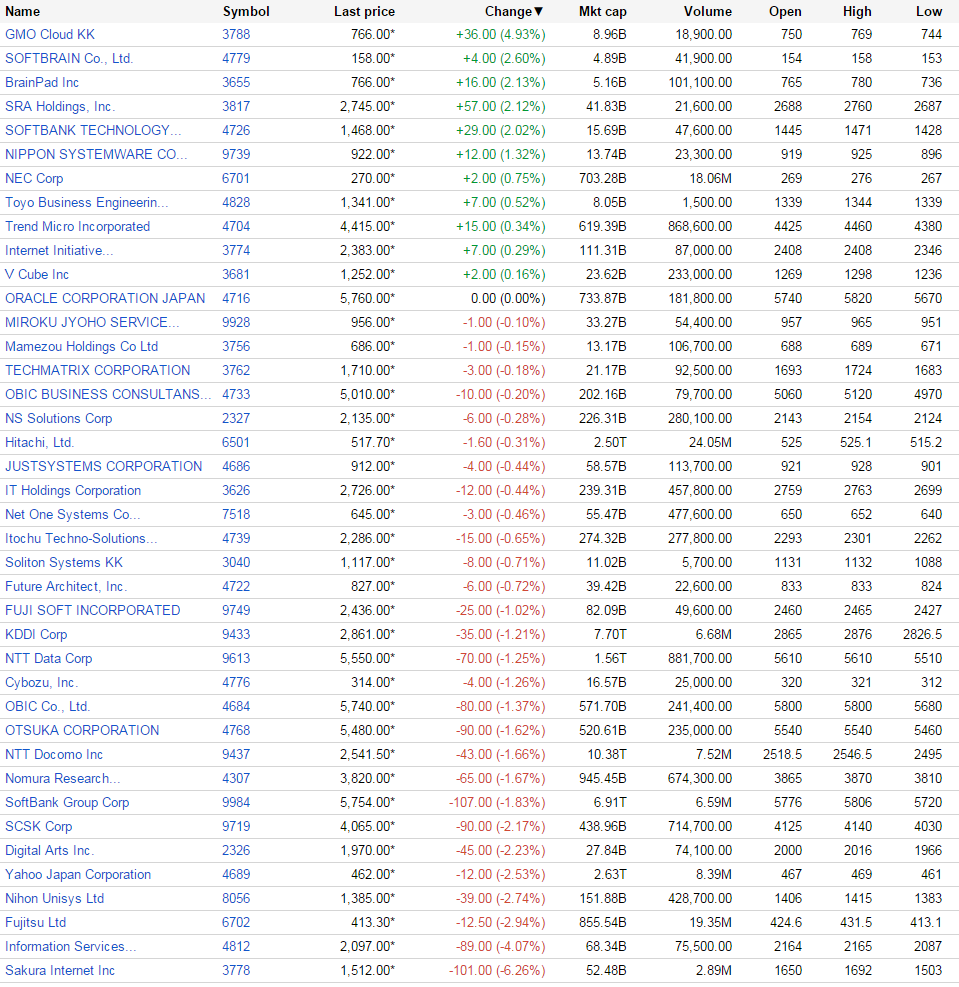Open Nihon Unisys Ltd link
The image size is (959, 987).
point(55,898)
